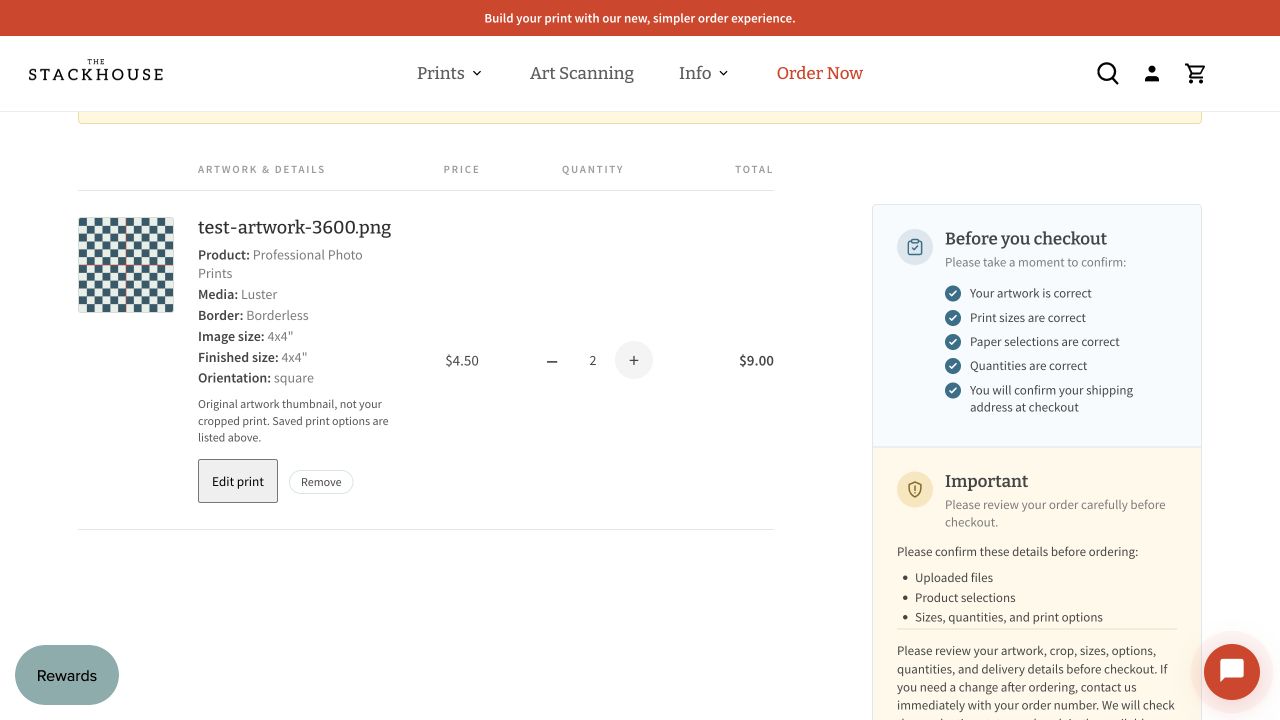Image resolution: width=1280 pixels, height=720 pixels.
Task: Expand the Prints dropdown menu
Action: (450, 73)
